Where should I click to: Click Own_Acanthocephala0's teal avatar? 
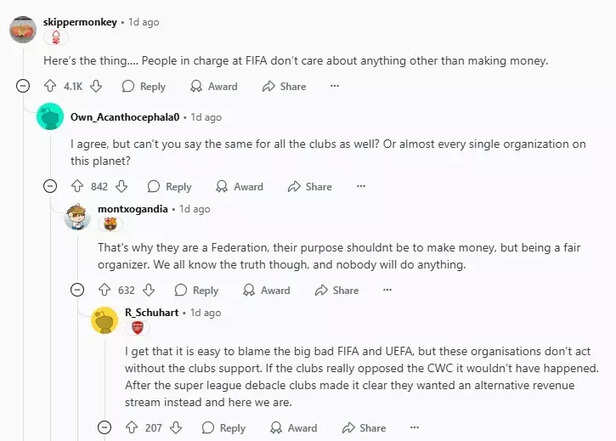click(50, 117)
